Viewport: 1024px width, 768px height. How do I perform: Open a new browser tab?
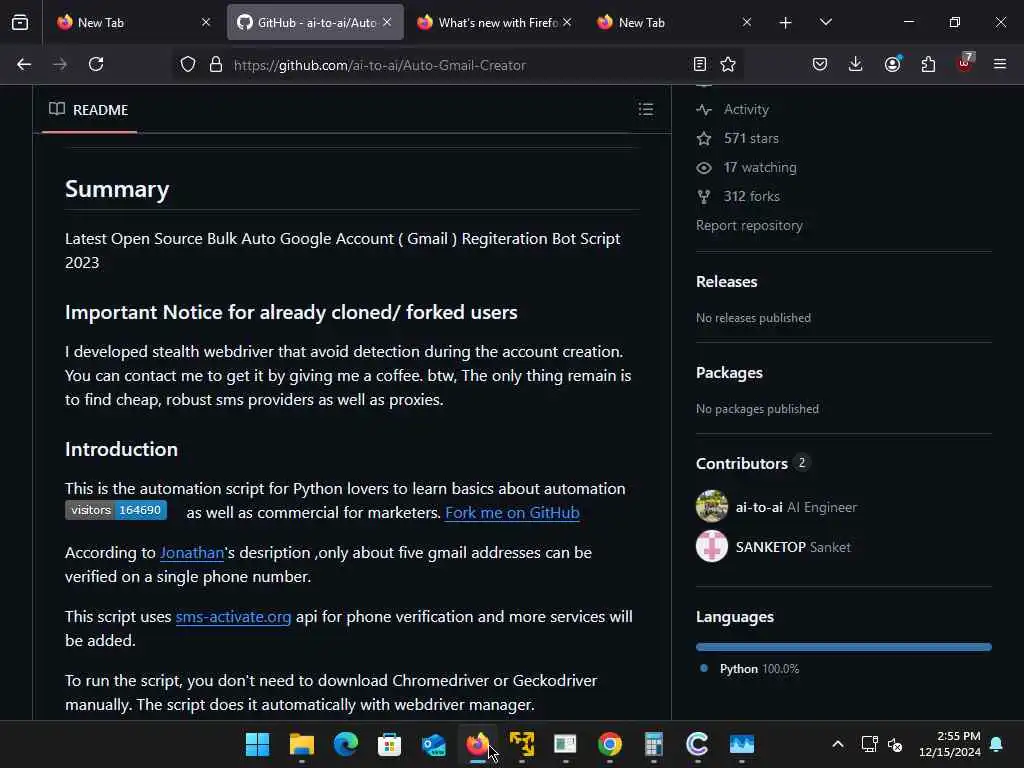(x=786, y=23)
